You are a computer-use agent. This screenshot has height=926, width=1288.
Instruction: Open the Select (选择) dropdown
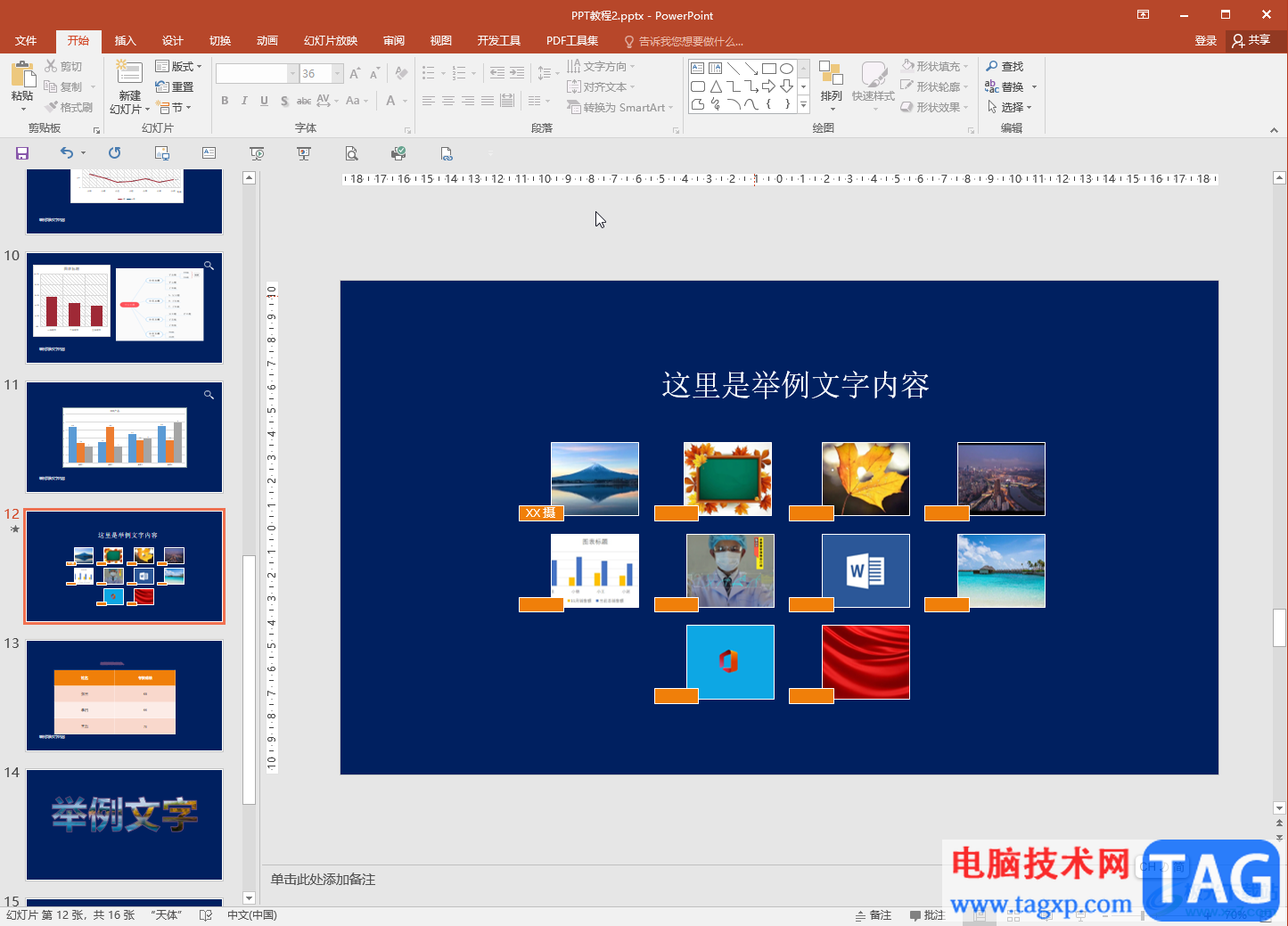coord(1009,107)
